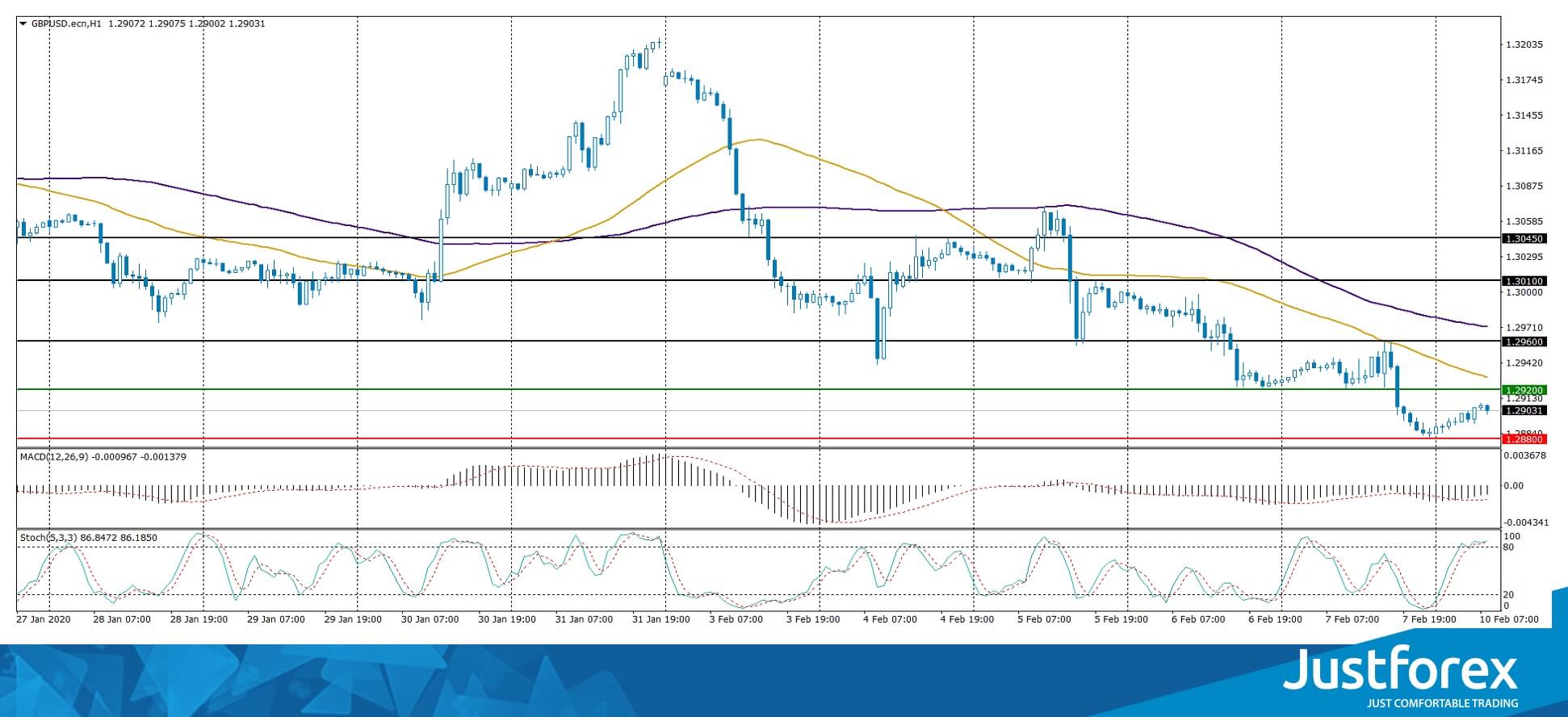Click the OHLC values 1.29072 1.29075 1.29002 1.29031

(187, 23)
